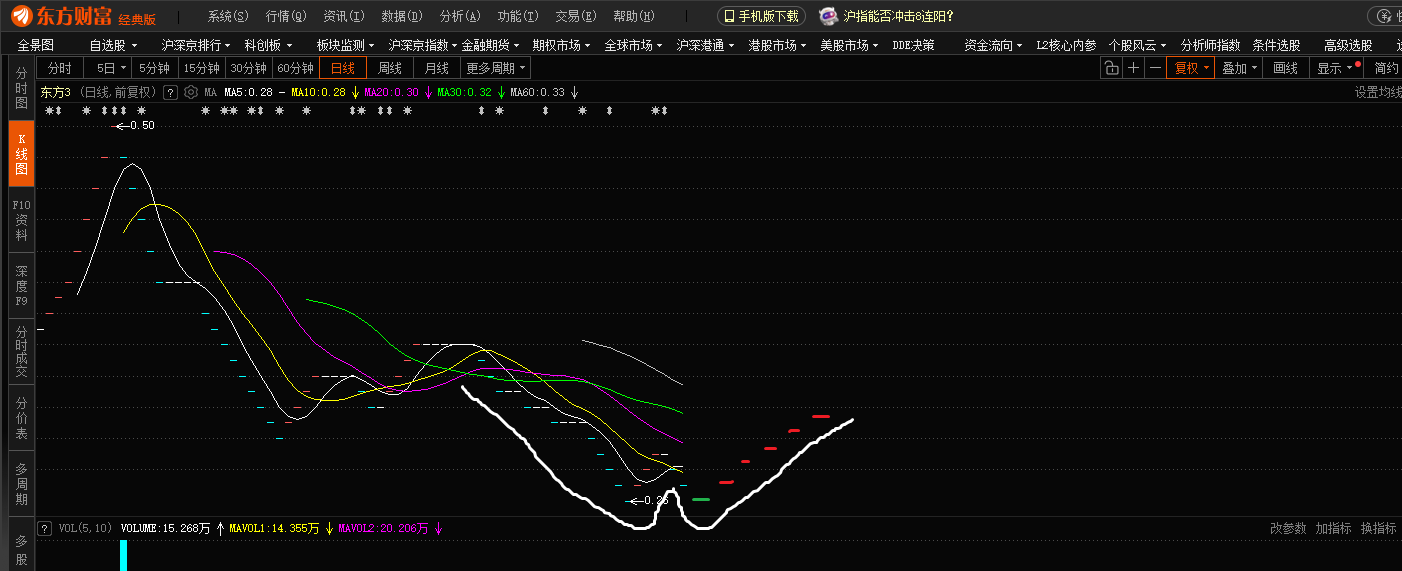Open 交易(E) menu
1402x571 pixels.
point(576,16)
